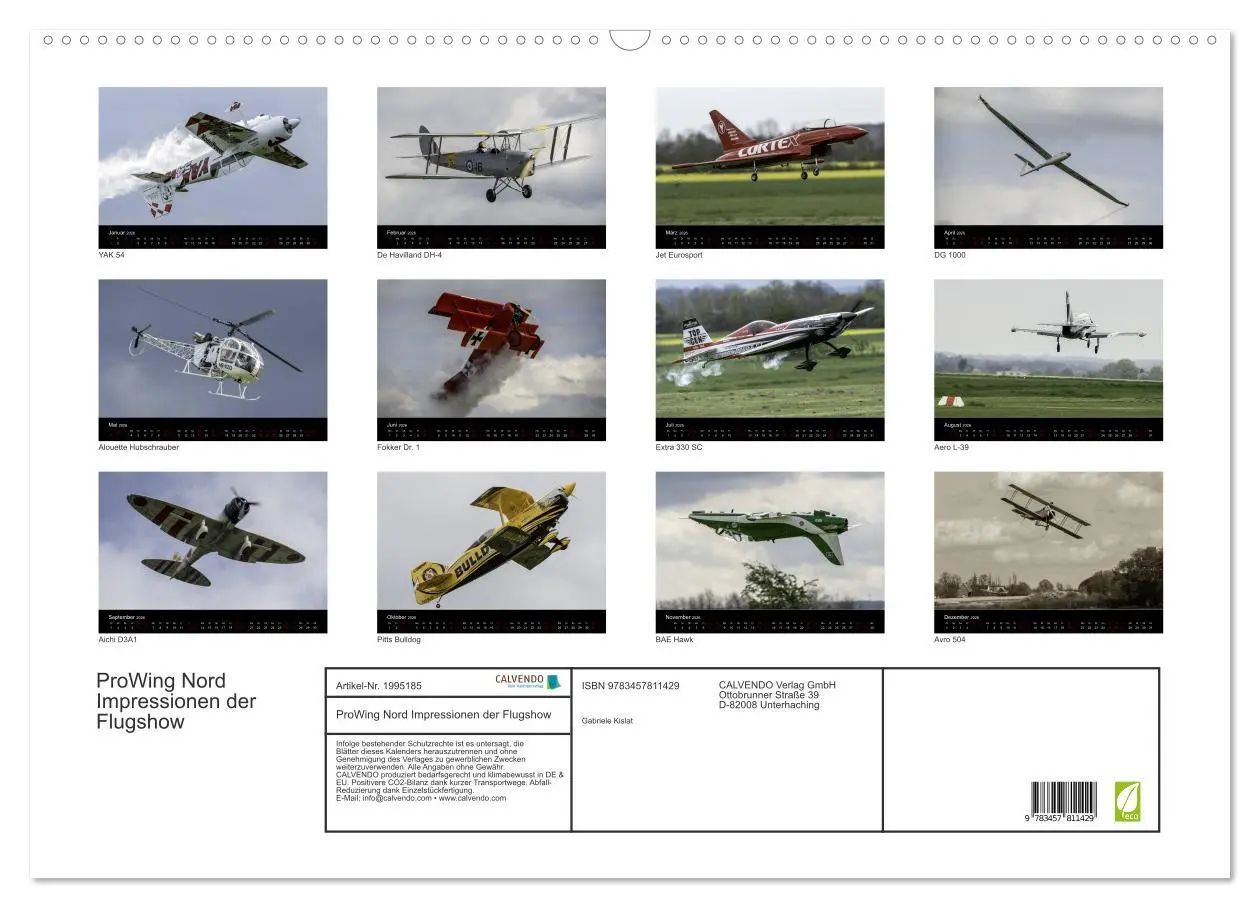Click the 'März' calendar strip
Screen dimensions: 1260x908
click(x=770, y=237)
